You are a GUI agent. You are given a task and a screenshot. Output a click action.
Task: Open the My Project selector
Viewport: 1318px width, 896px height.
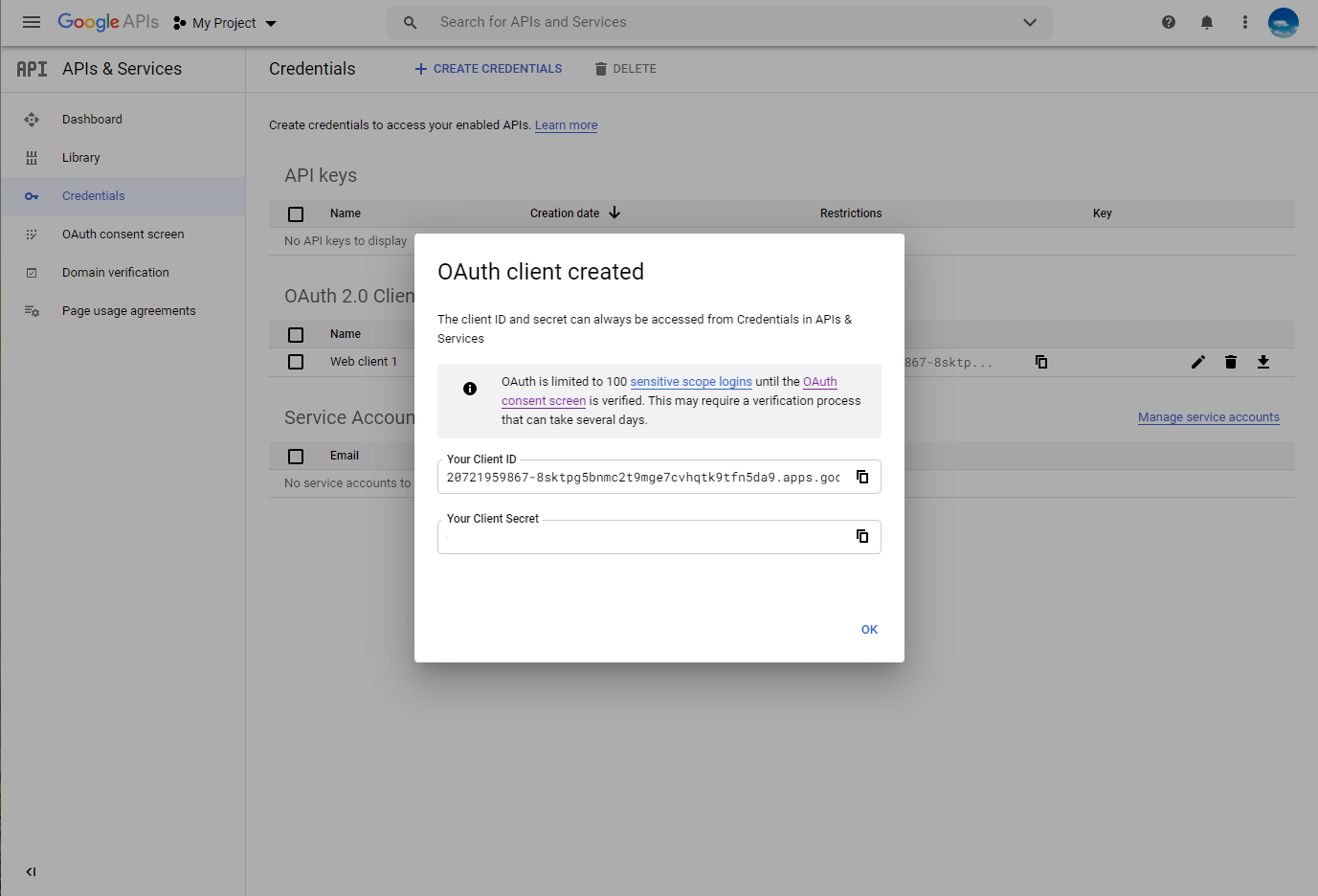click(224, 22)
